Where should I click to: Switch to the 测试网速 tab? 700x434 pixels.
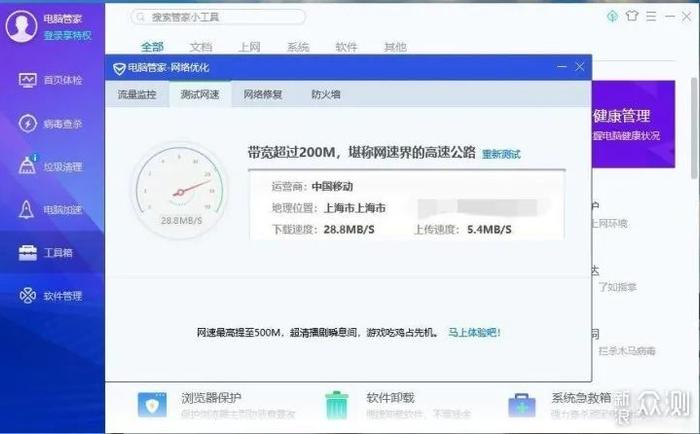[200, 94]
